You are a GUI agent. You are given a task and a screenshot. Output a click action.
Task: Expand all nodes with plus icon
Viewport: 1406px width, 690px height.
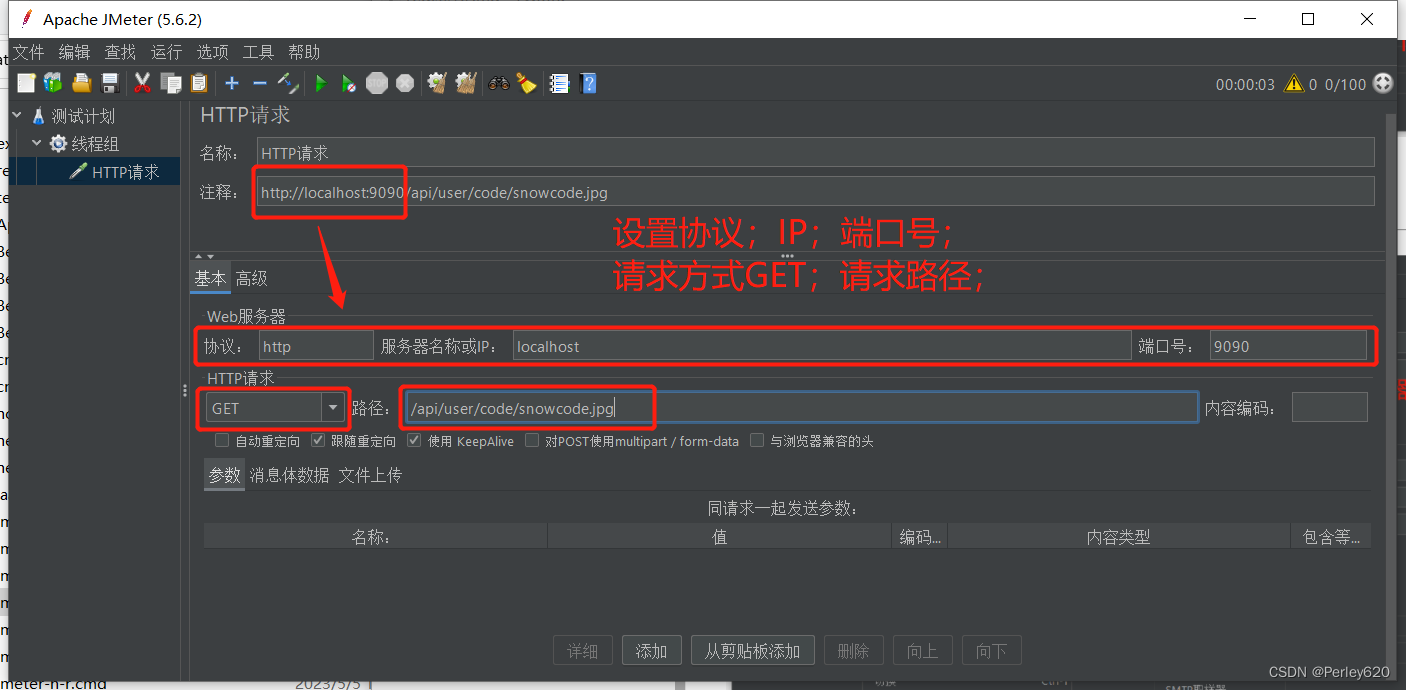pyautogui.click(x=232, y=83)
